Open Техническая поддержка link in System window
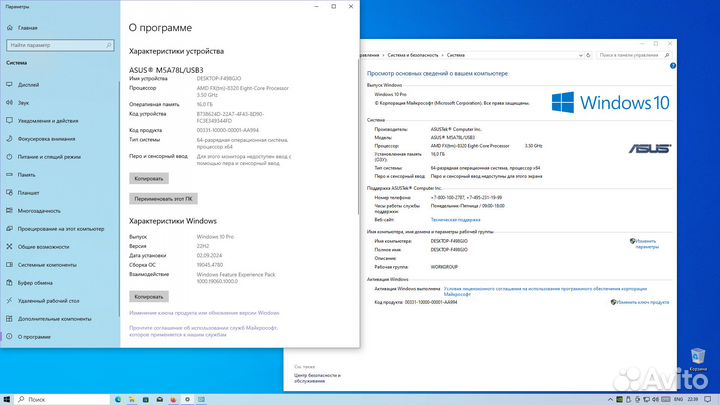720x405 pixels. click(x=456, y=220)
